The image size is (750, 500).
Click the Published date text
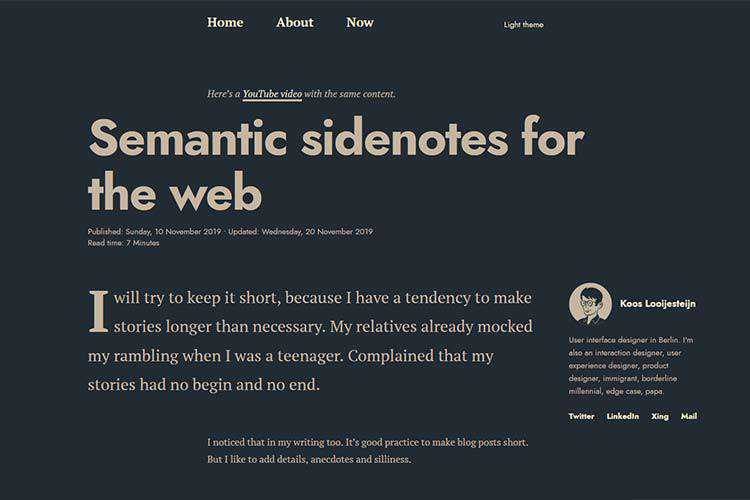click(155, 232)
